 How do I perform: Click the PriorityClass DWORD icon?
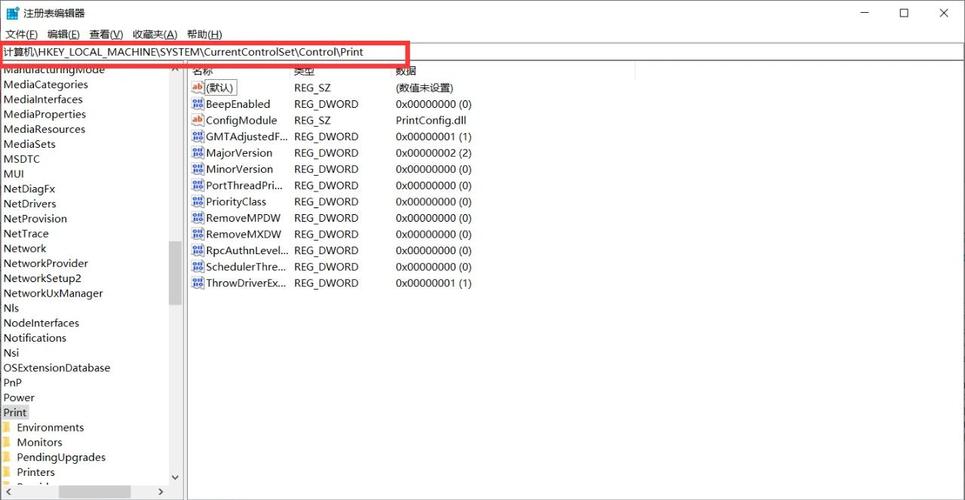point(198,202)
